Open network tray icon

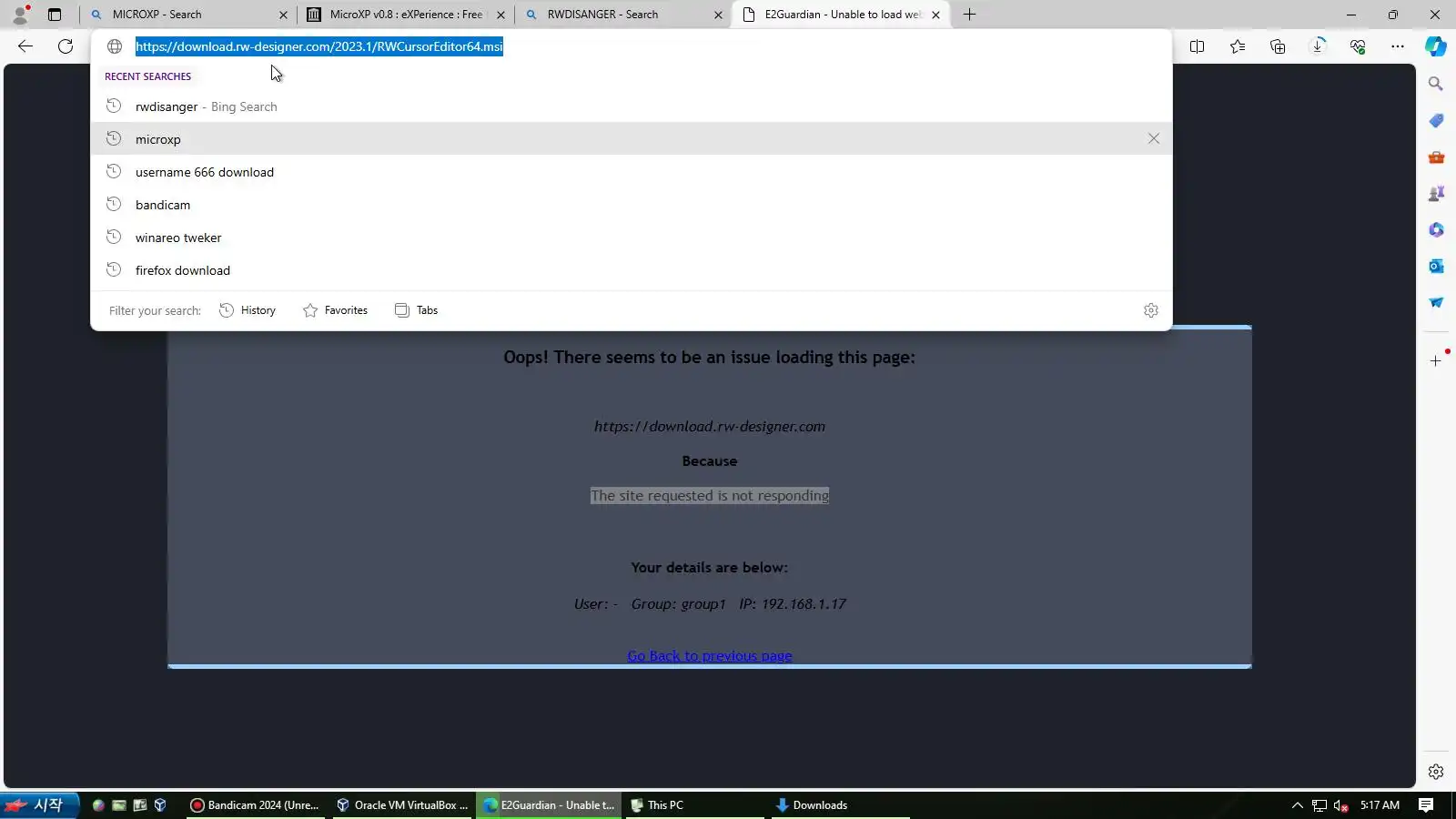[1319, 805]
